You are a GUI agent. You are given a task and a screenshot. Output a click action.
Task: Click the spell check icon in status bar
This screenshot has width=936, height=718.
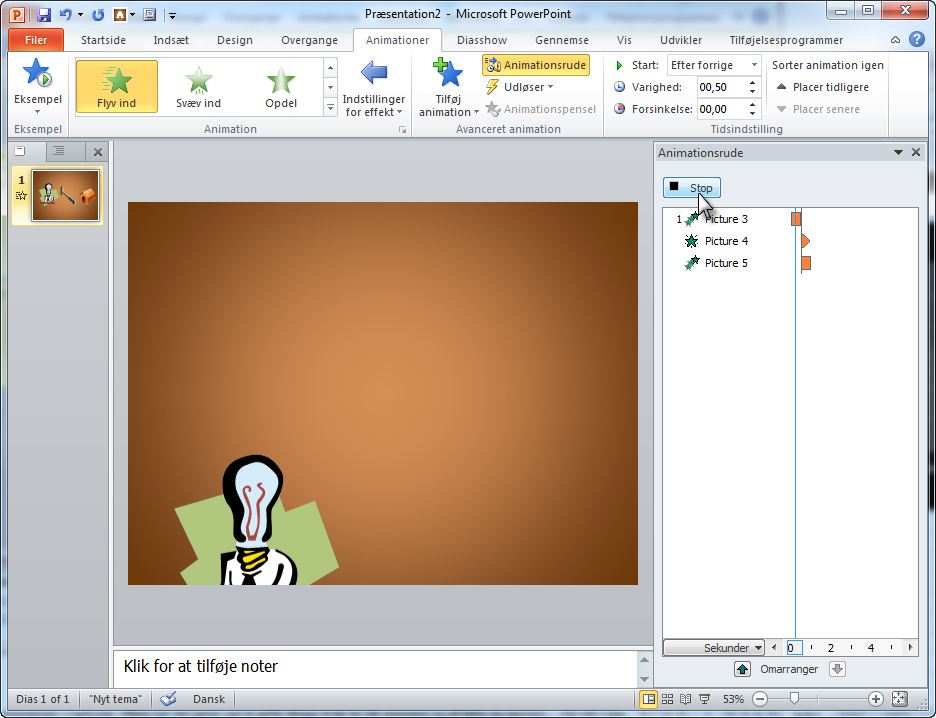pyautogui.click(x=168, y=699)
